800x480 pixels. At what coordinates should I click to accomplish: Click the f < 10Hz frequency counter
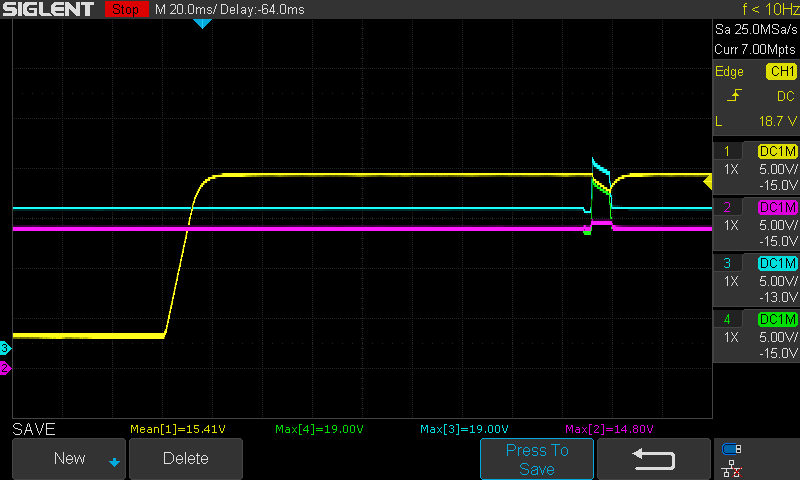click(770, 9)
